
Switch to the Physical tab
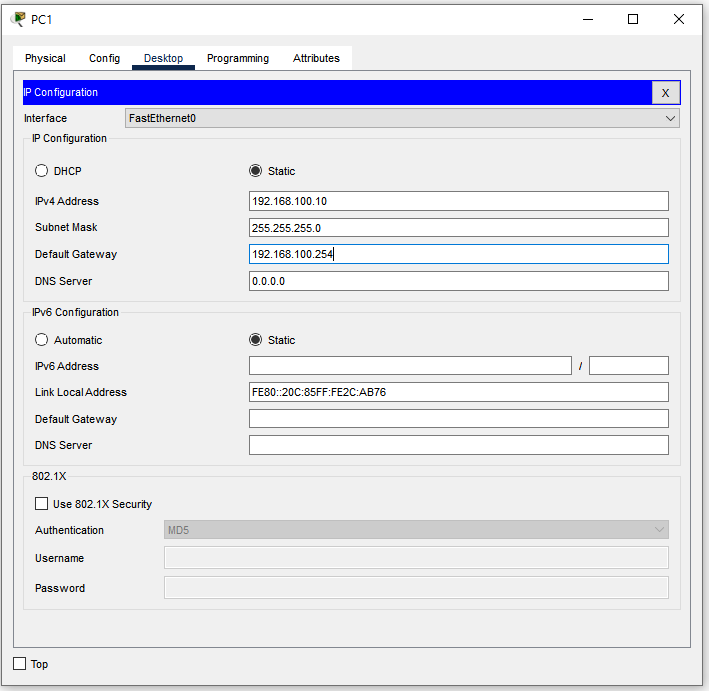[45, 58]
